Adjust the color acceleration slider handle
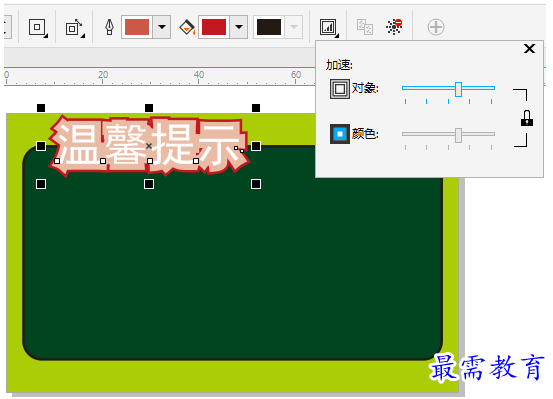Screen dimensions: 553x399 [x=458, y=135]
